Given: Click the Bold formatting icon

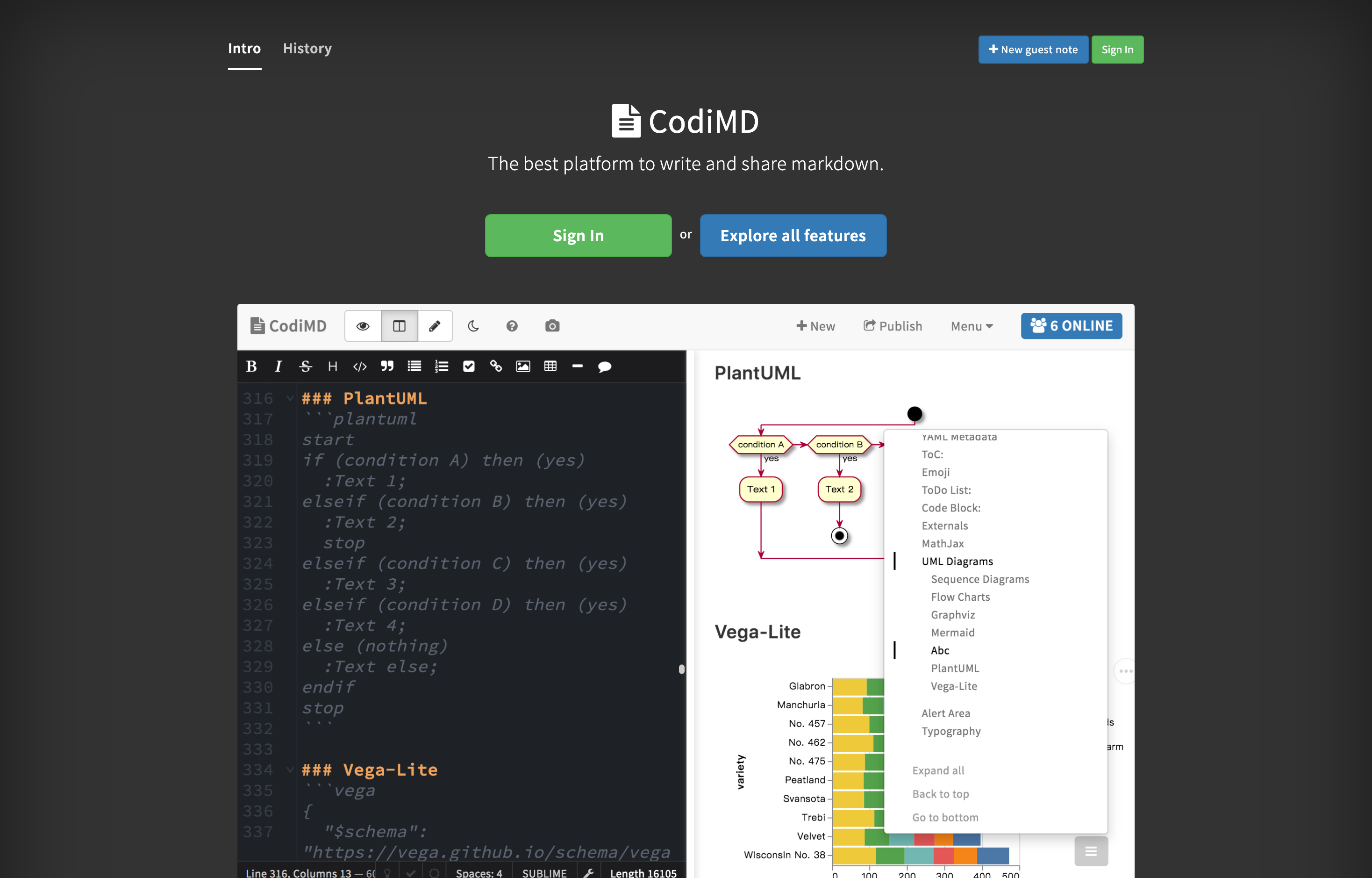Looking at the screenshot, I should [251, 367].
